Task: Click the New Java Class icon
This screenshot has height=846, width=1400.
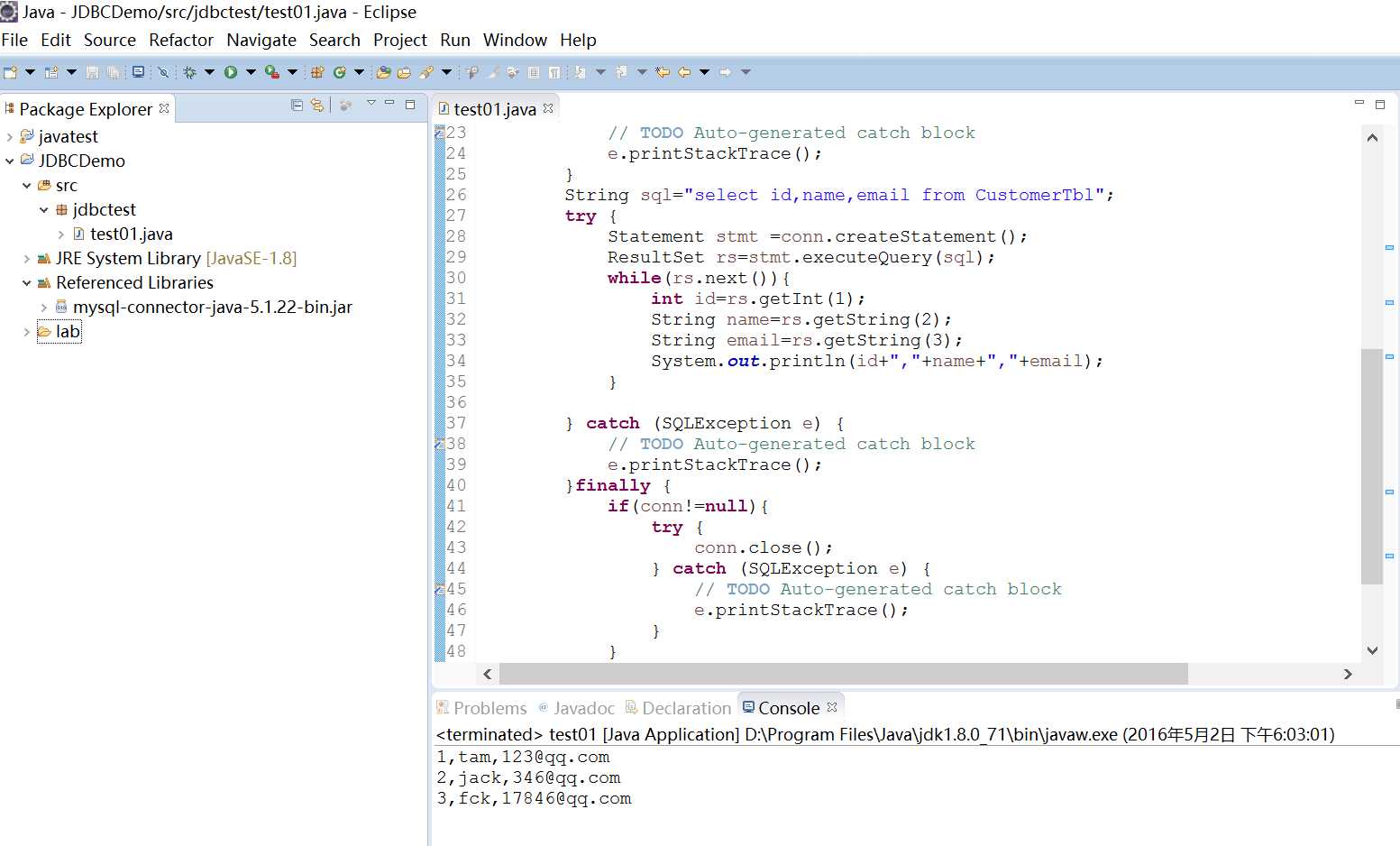Action: tap(340, 72)
